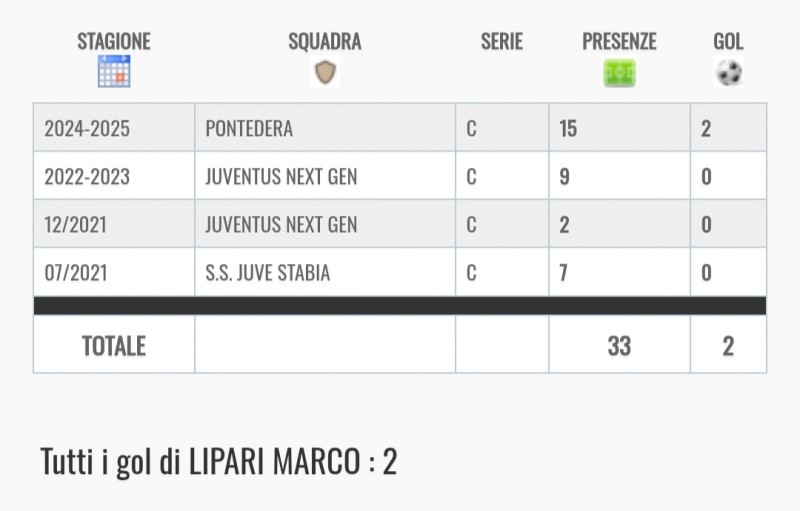Viewport: 800px width, 511px height.
Task: Click the black separator bar above TOTALE
Action: tap(400, 305)
